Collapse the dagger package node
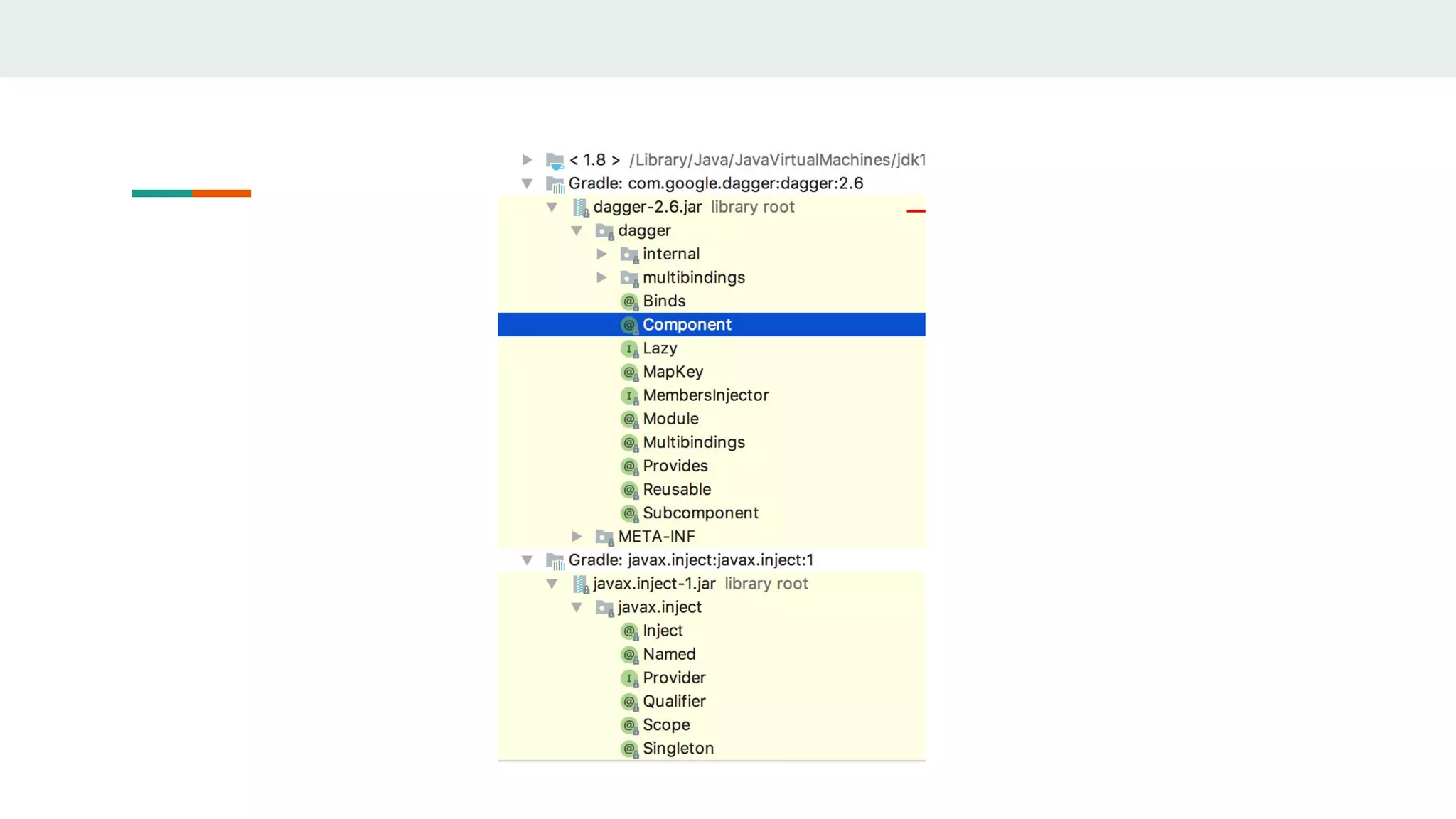 (x=577, y=230)
